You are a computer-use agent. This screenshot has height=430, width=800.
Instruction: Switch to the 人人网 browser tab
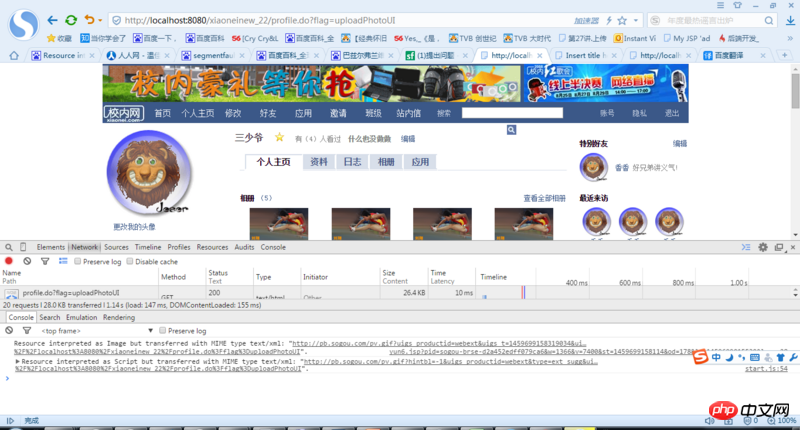click(x=138, y=55)
